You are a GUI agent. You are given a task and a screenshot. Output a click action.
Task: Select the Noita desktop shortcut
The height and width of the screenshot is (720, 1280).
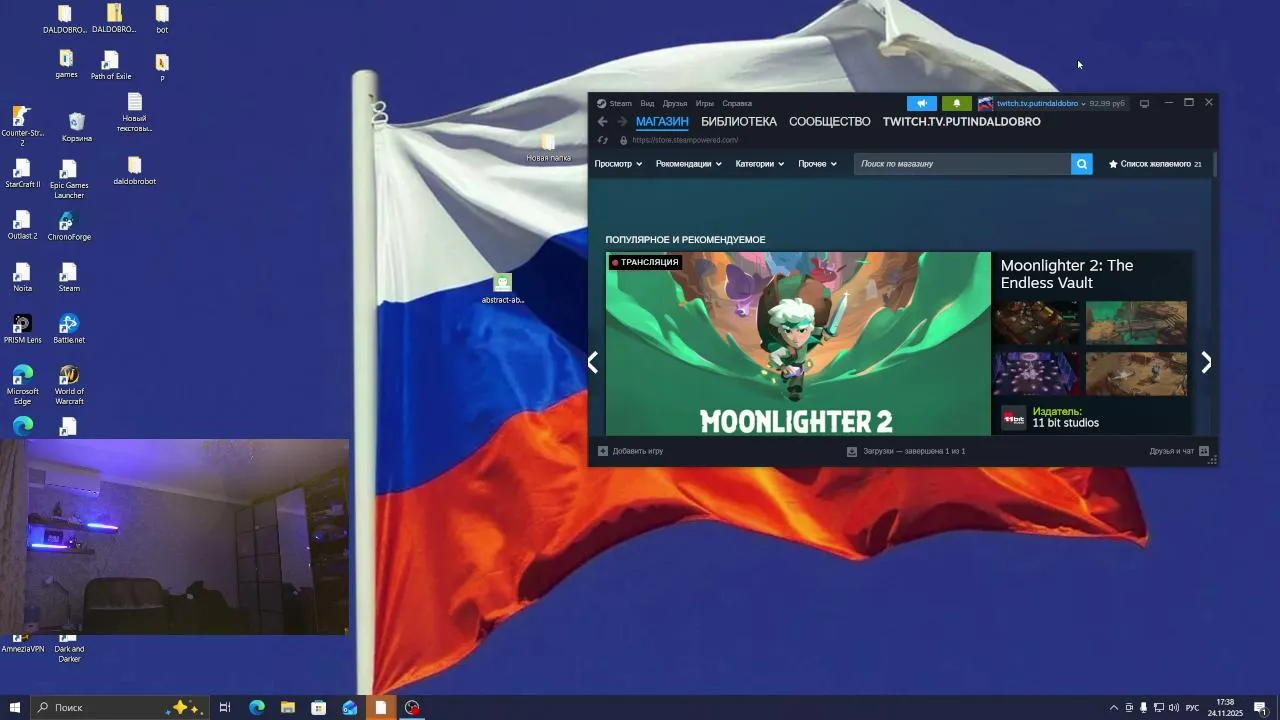coord(22,278)
